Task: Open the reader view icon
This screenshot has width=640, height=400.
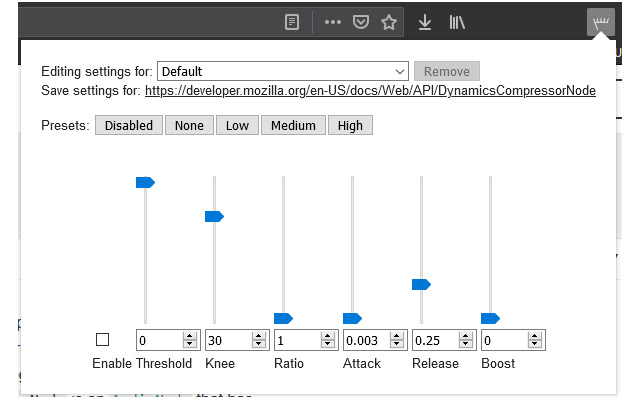Action: pos(292,22)
